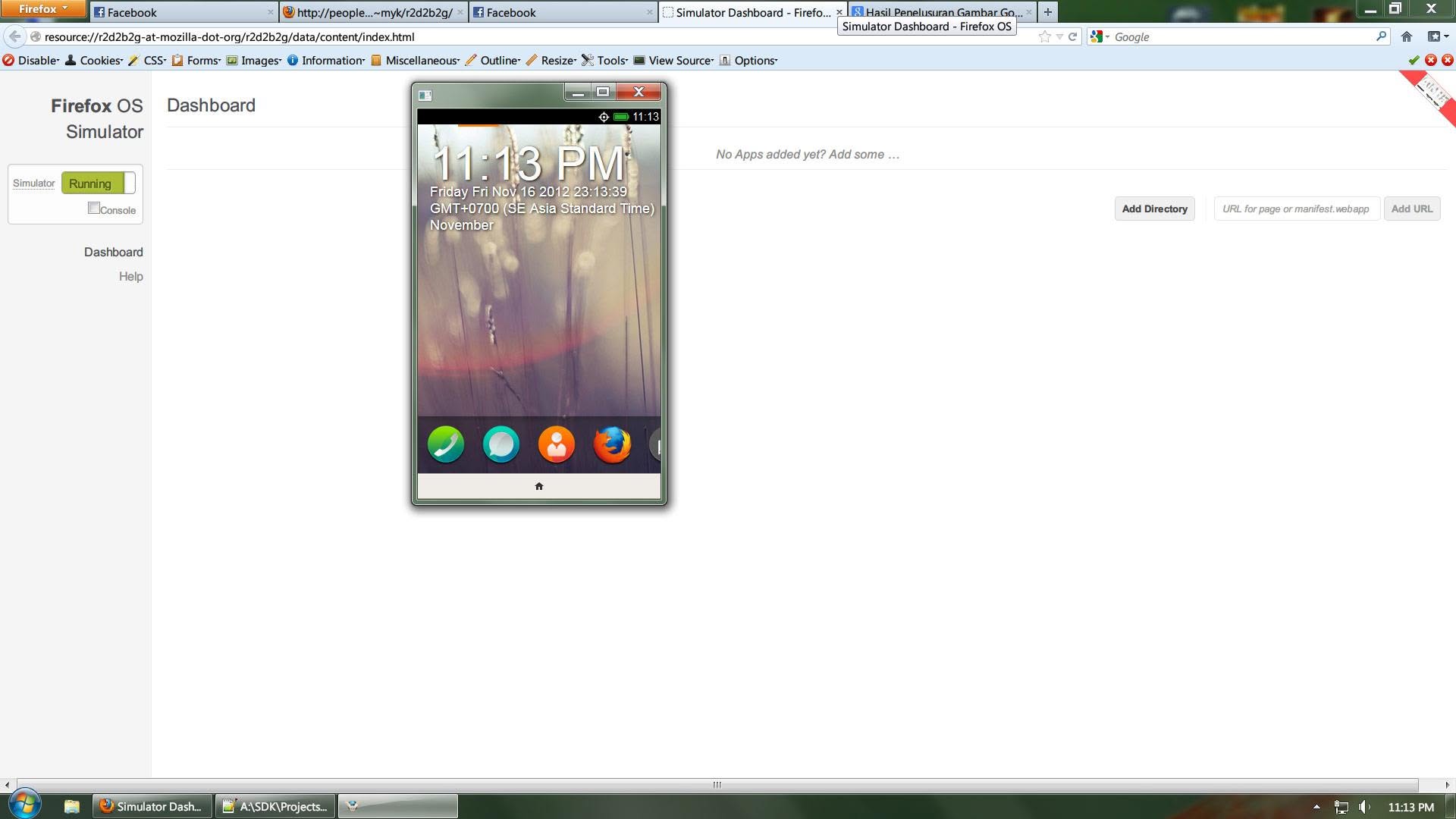Open the Options toolbar menu
Screen dimensions: 1456x819
pyautogui.click(x=748, y=60)
